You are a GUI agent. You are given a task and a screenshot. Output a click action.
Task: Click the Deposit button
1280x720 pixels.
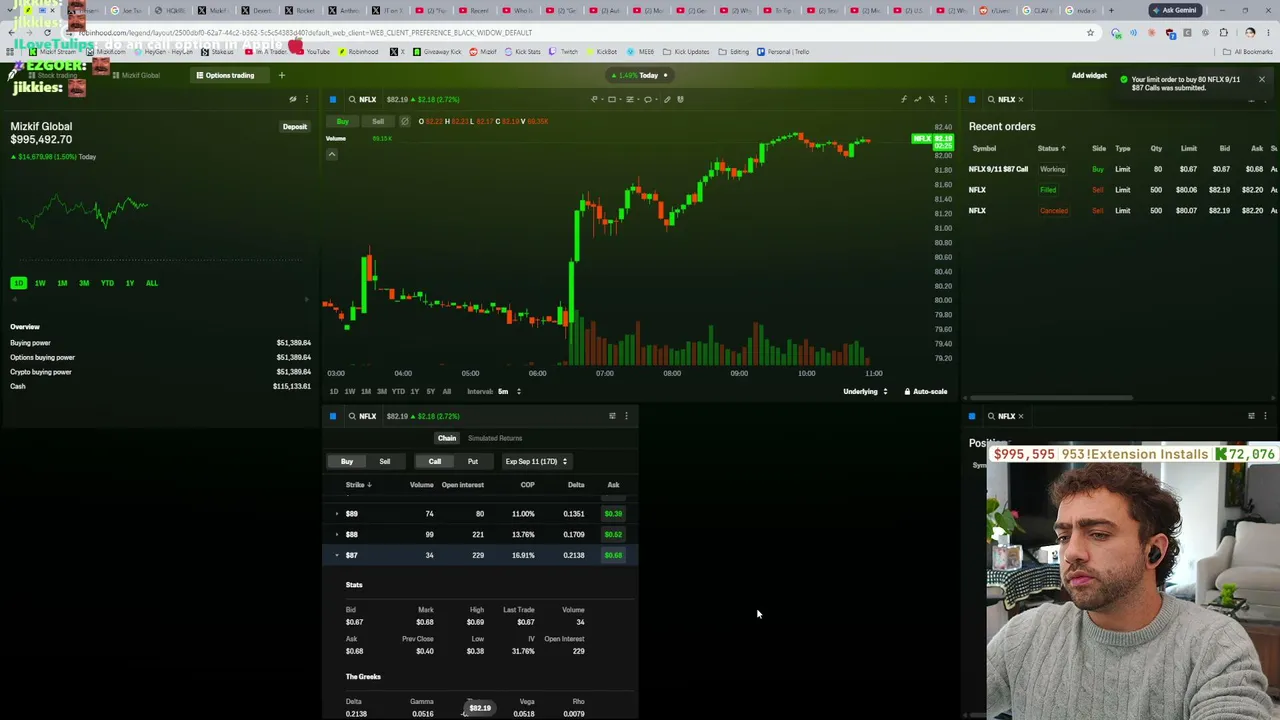click(294, 127)
